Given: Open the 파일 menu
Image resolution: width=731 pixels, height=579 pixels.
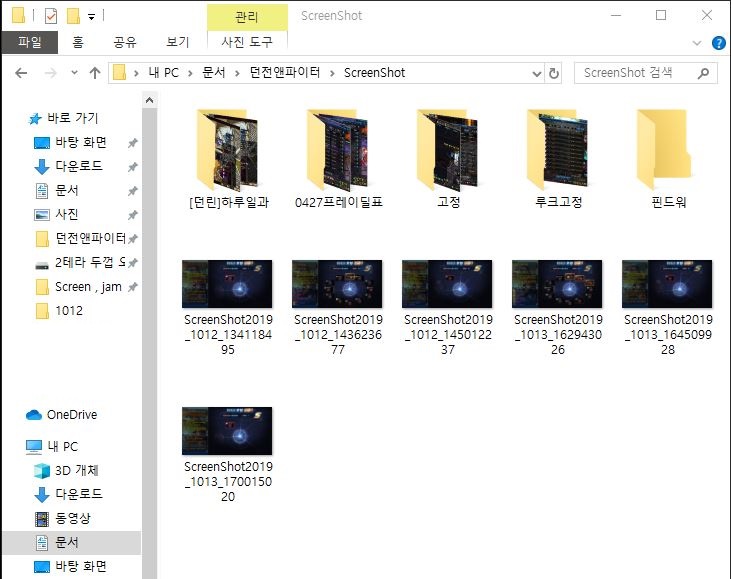Looking at the screenshot, I should click(30, 42).
